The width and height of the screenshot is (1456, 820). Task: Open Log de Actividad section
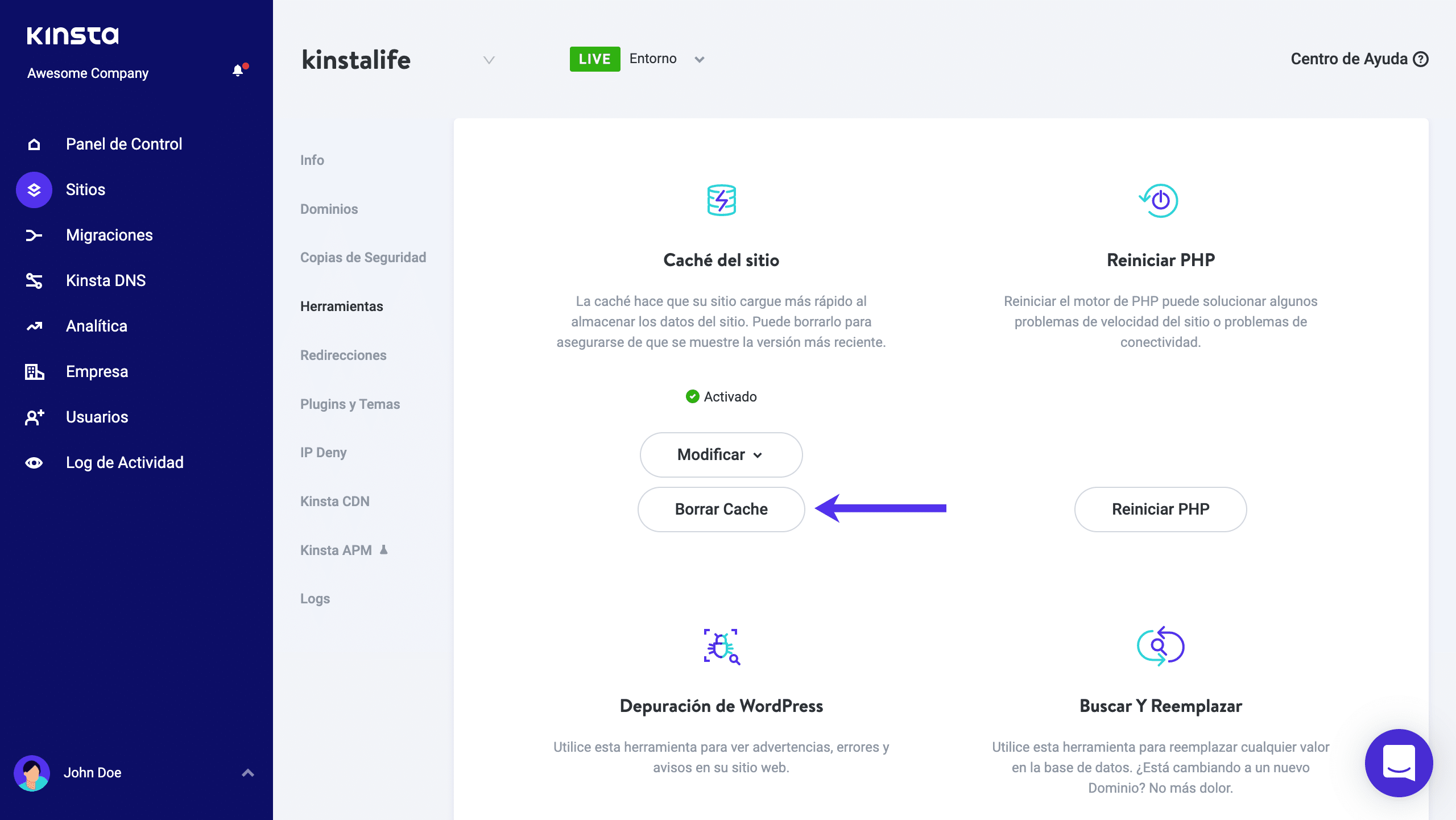point(125,462)
